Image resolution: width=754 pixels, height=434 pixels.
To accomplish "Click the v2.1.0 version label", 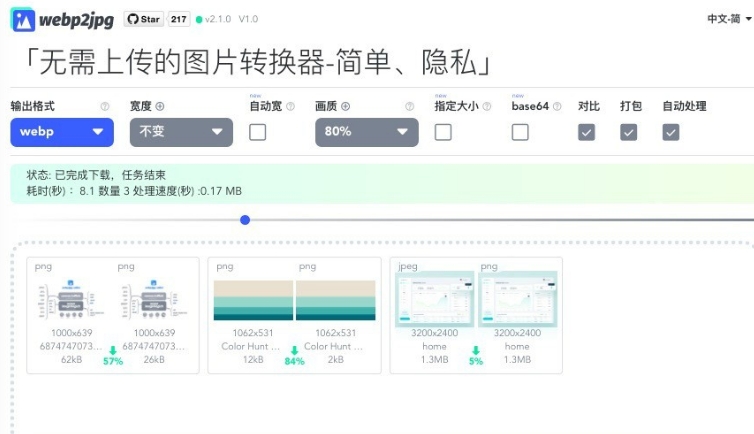I will [x=217, y=19].
